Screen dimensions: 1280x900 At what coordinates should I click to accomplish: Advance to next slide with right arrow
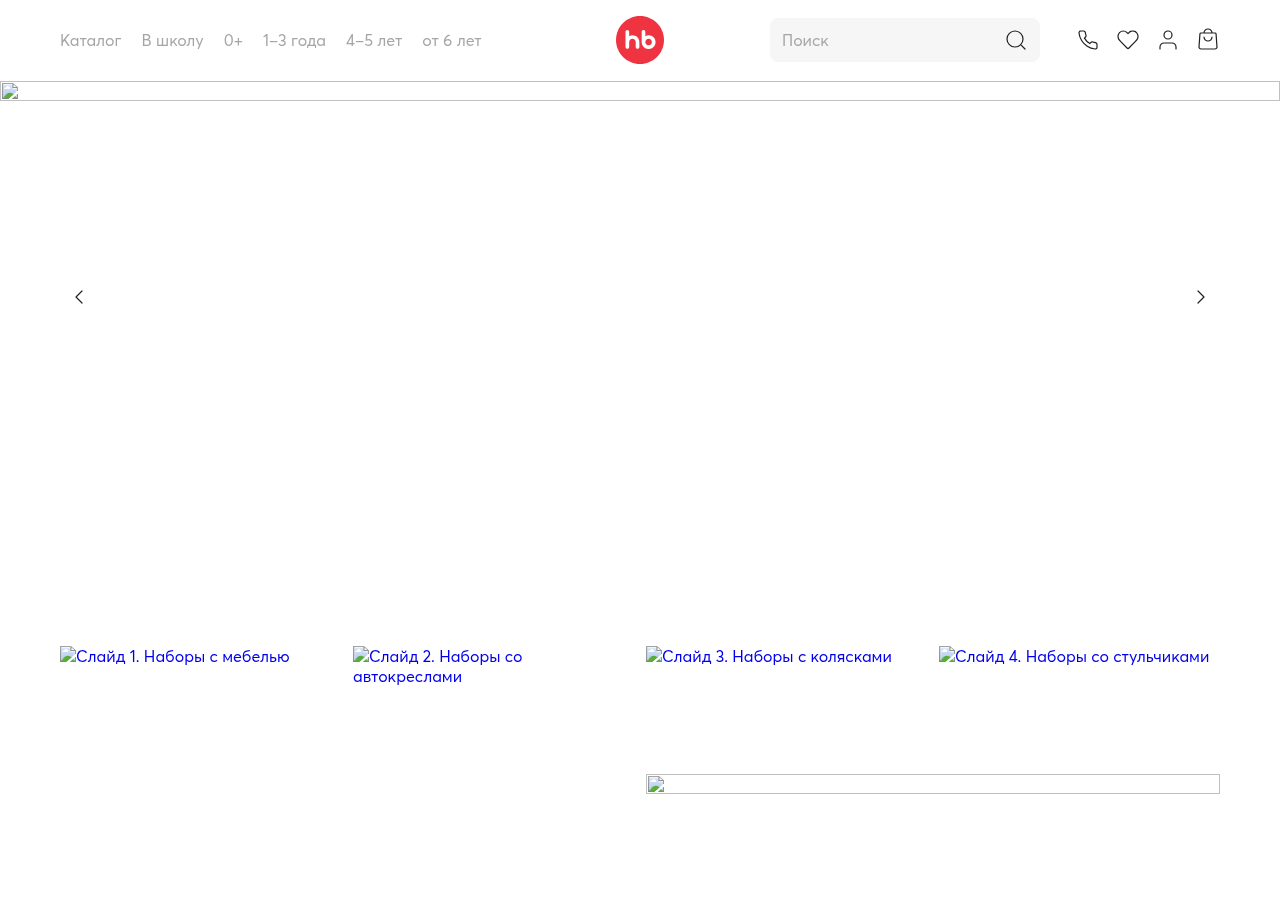1201,297
